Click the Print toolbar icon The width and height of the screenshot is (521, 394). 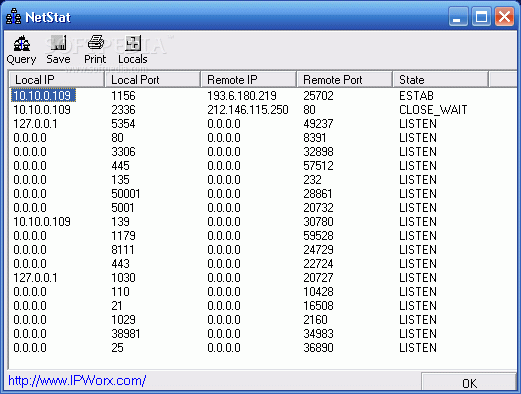(95, 50)
